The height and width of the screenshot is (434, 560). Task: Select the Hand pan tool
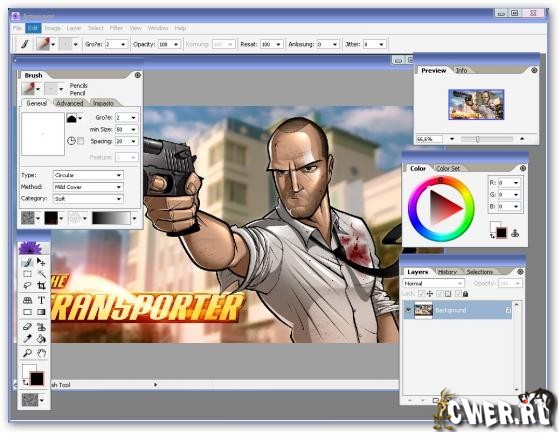[41, 353]
